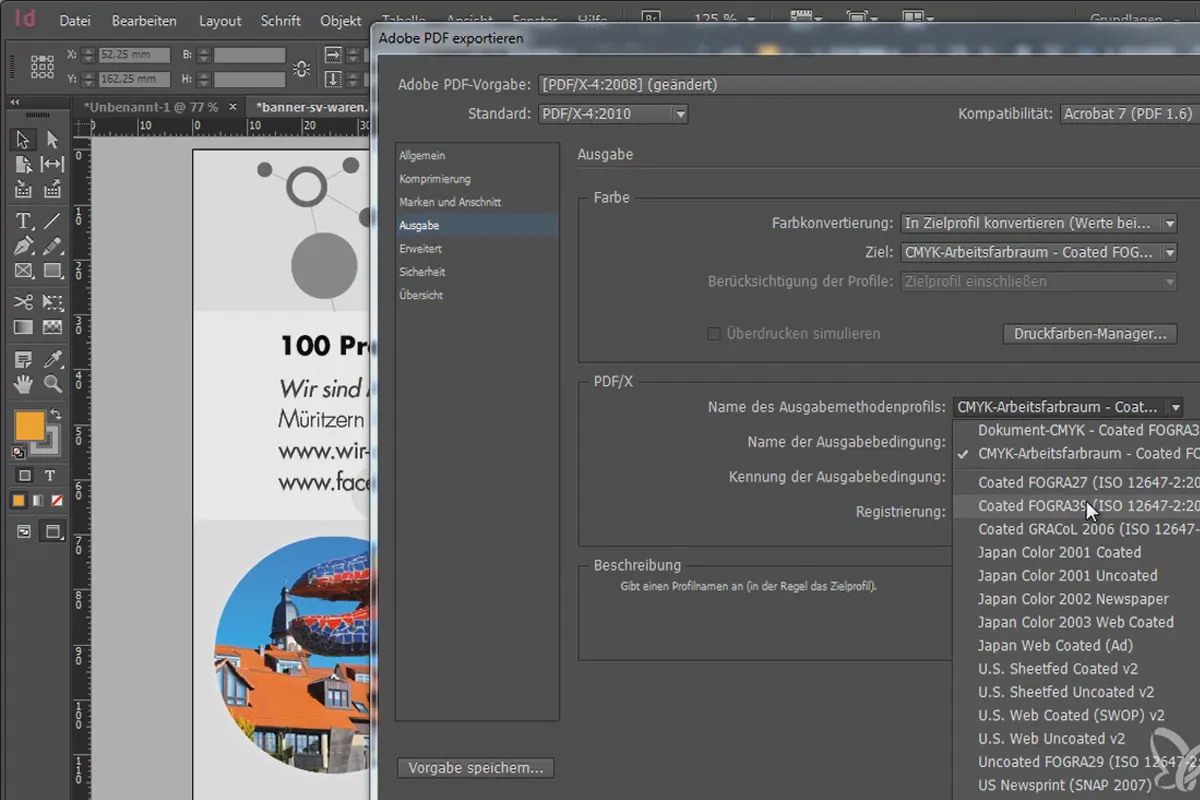Image resolution: width=1200 pixels, height=800 pixels.
Task: Apply gradient to the selection
Action: [38, 500]
